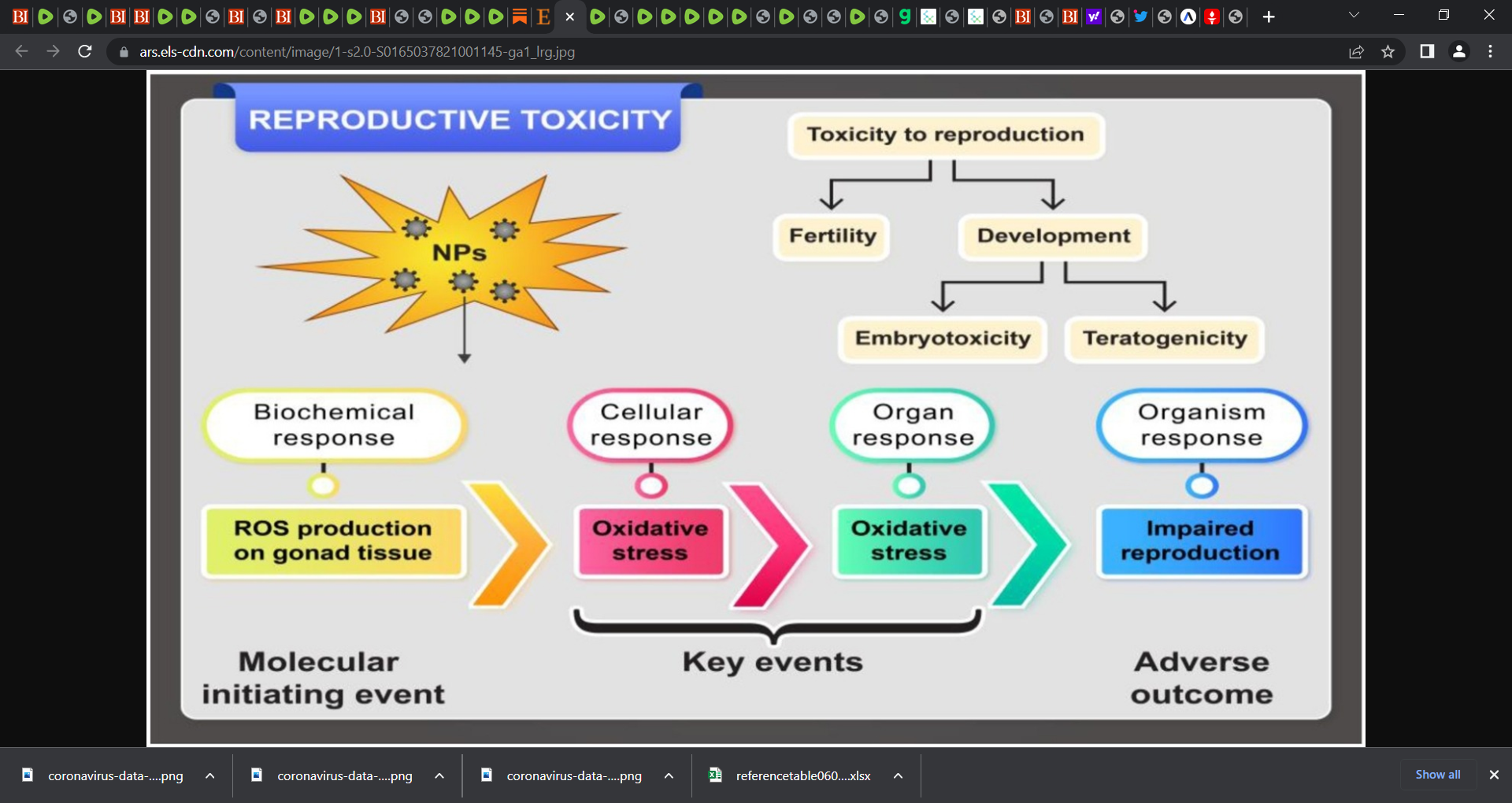Open the browser side panel
Image resolution: width=1512 pixels, height=803 pixels.
pyautogui.click(x=1427, y=52)
